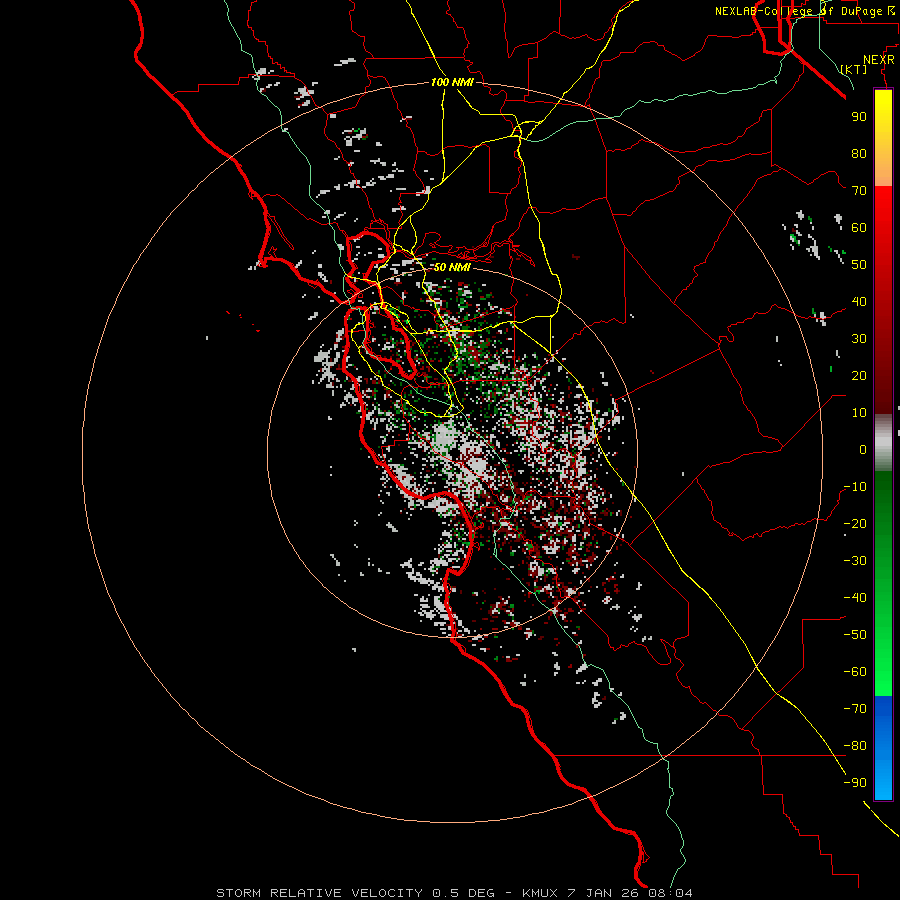Pick the gray zero-velocity segment of color bar
This screenshot has height=900, width=900.
[883, 443]
